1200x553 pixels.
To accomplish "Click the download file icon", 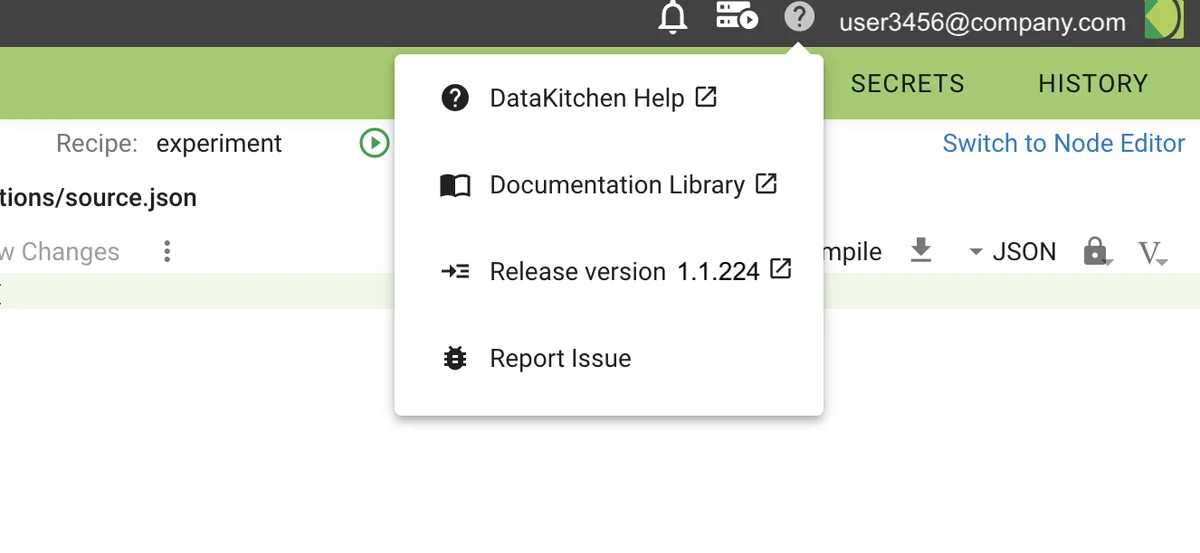I will point(921,251).
